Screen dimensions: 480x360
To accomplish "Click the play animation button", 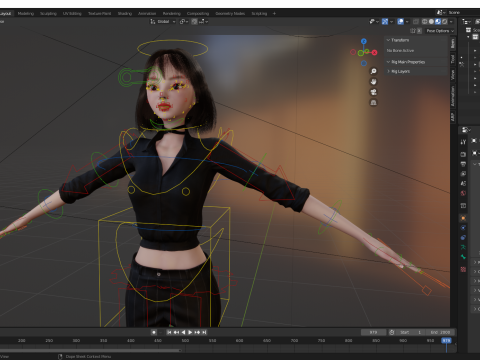I will [190, 332].
